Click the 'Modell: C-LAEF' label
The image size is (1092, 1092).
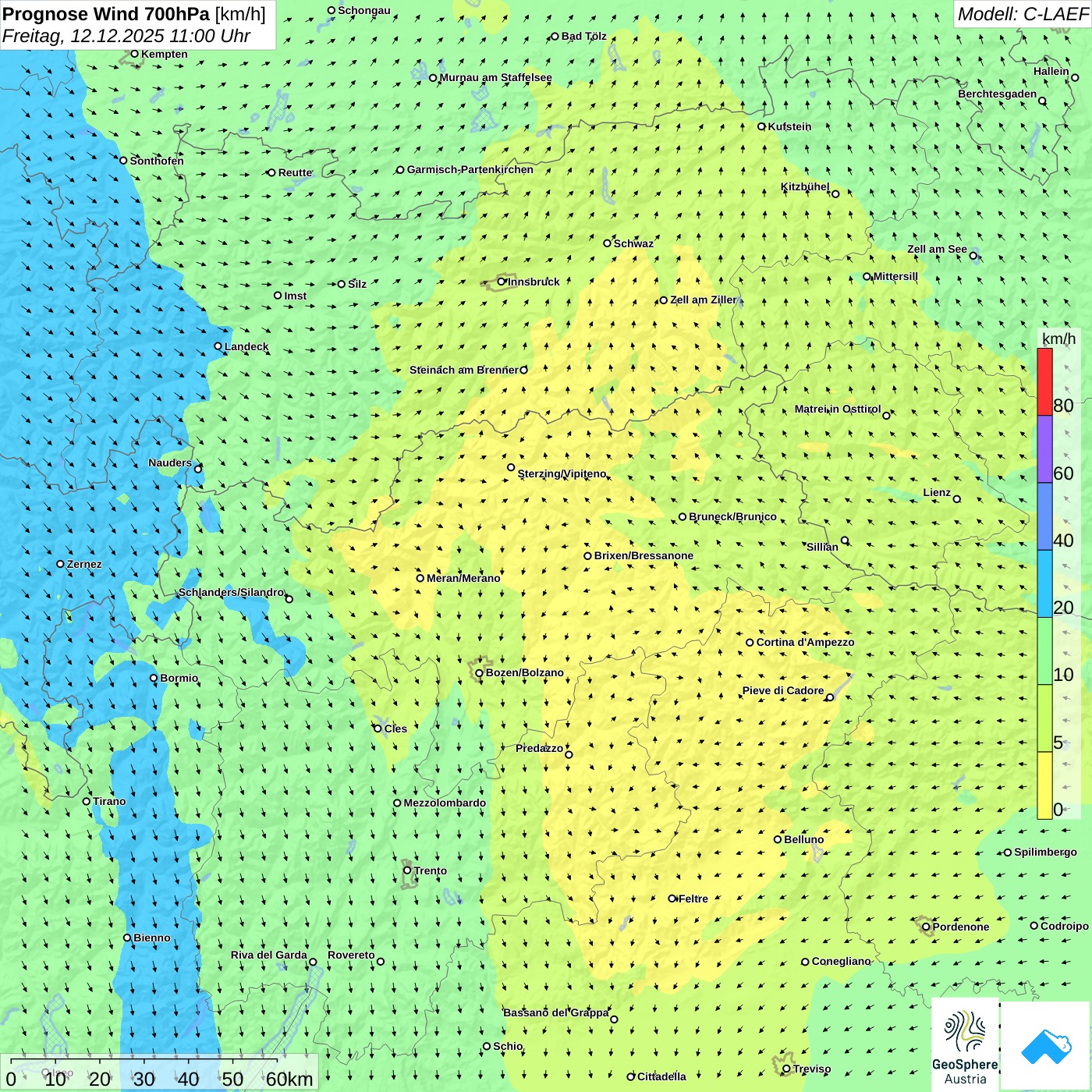pos(1023,14)
